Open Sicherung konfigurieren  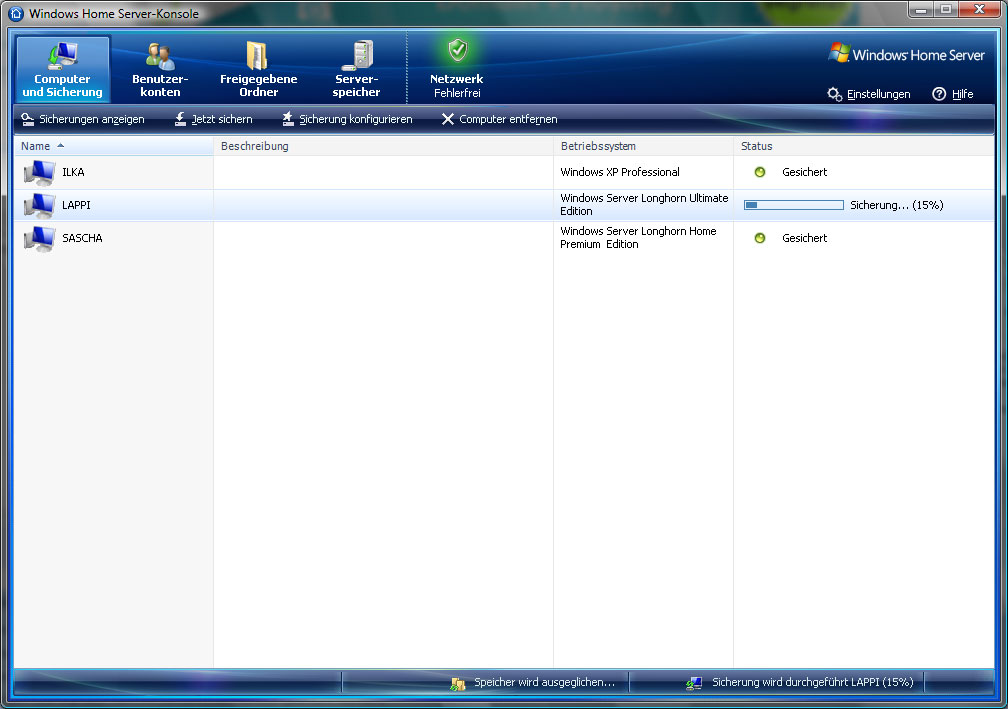[x=347, y=119]
